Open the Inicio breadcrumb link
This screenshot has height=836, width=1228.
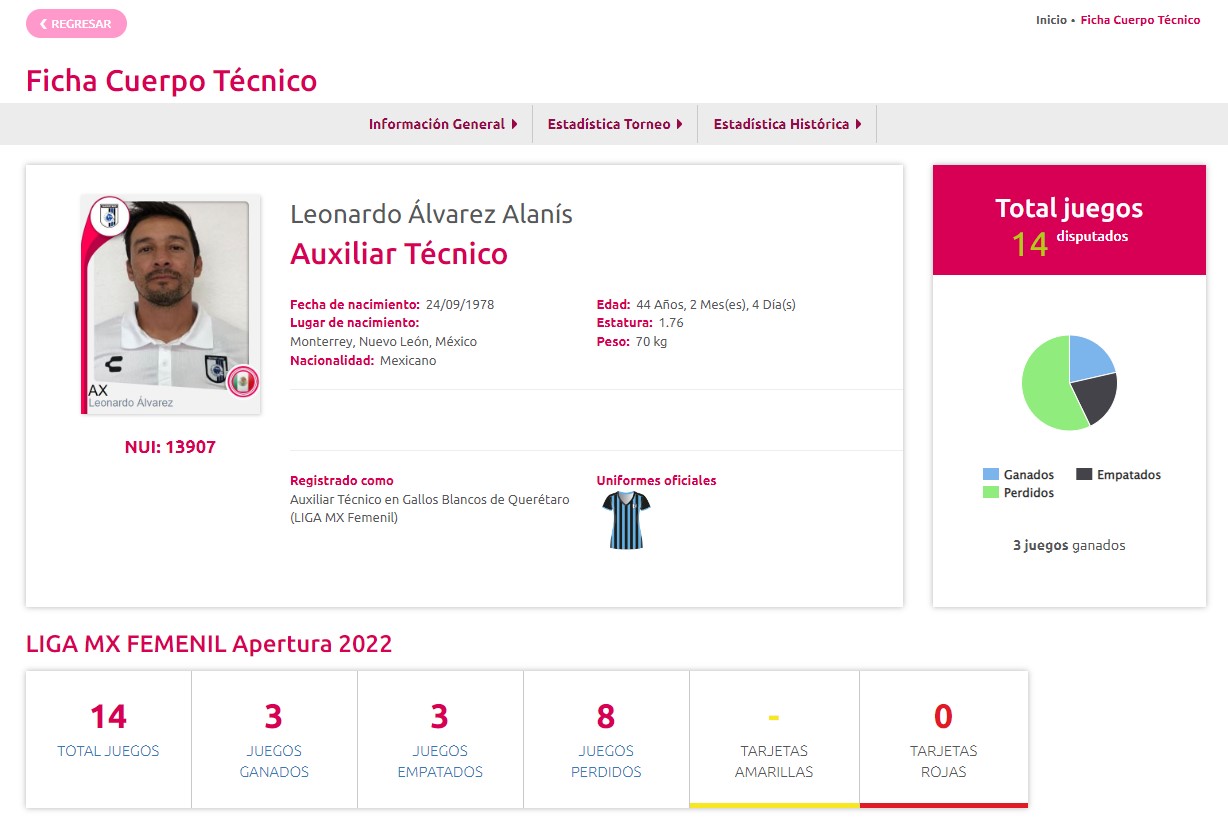point(1051,20)
